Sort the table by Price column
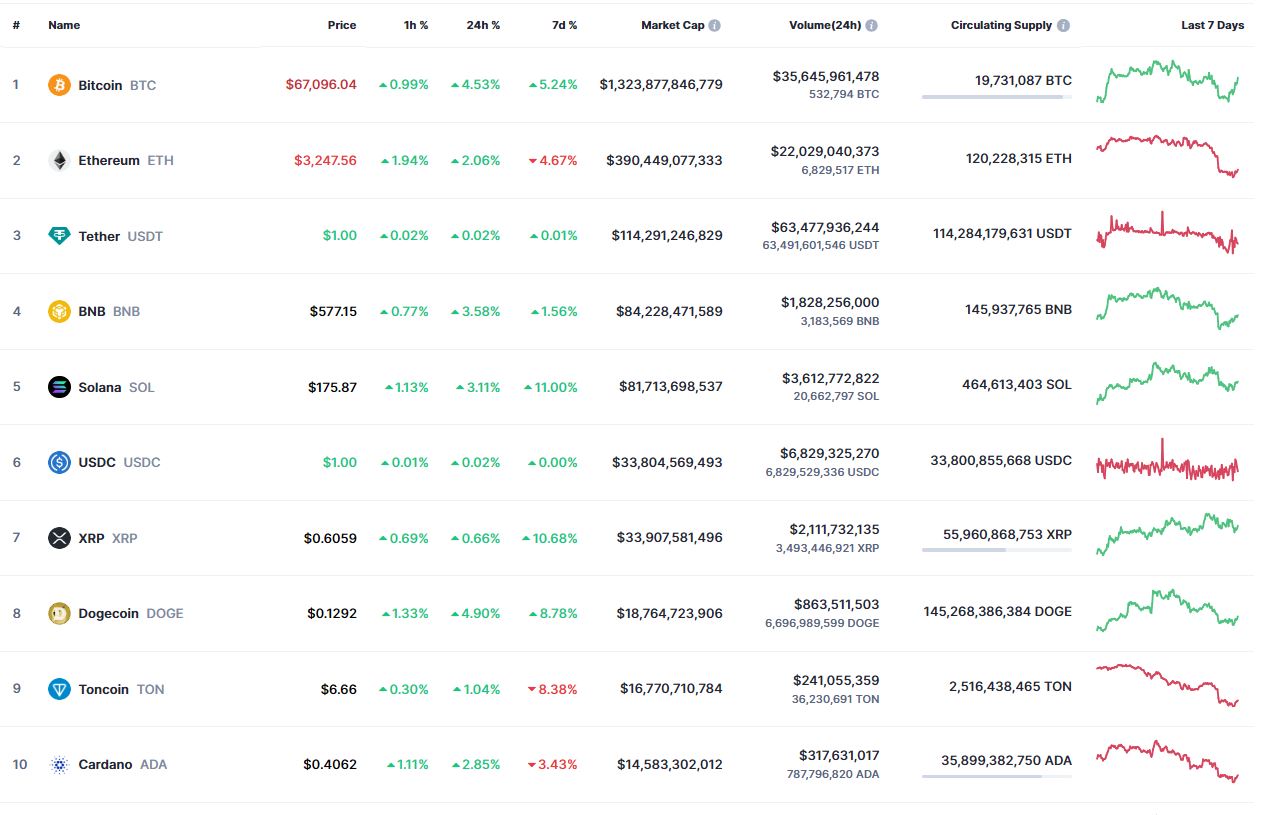Image resolution: width=1267 pixels, height=815 pixels. pos(341,25)
